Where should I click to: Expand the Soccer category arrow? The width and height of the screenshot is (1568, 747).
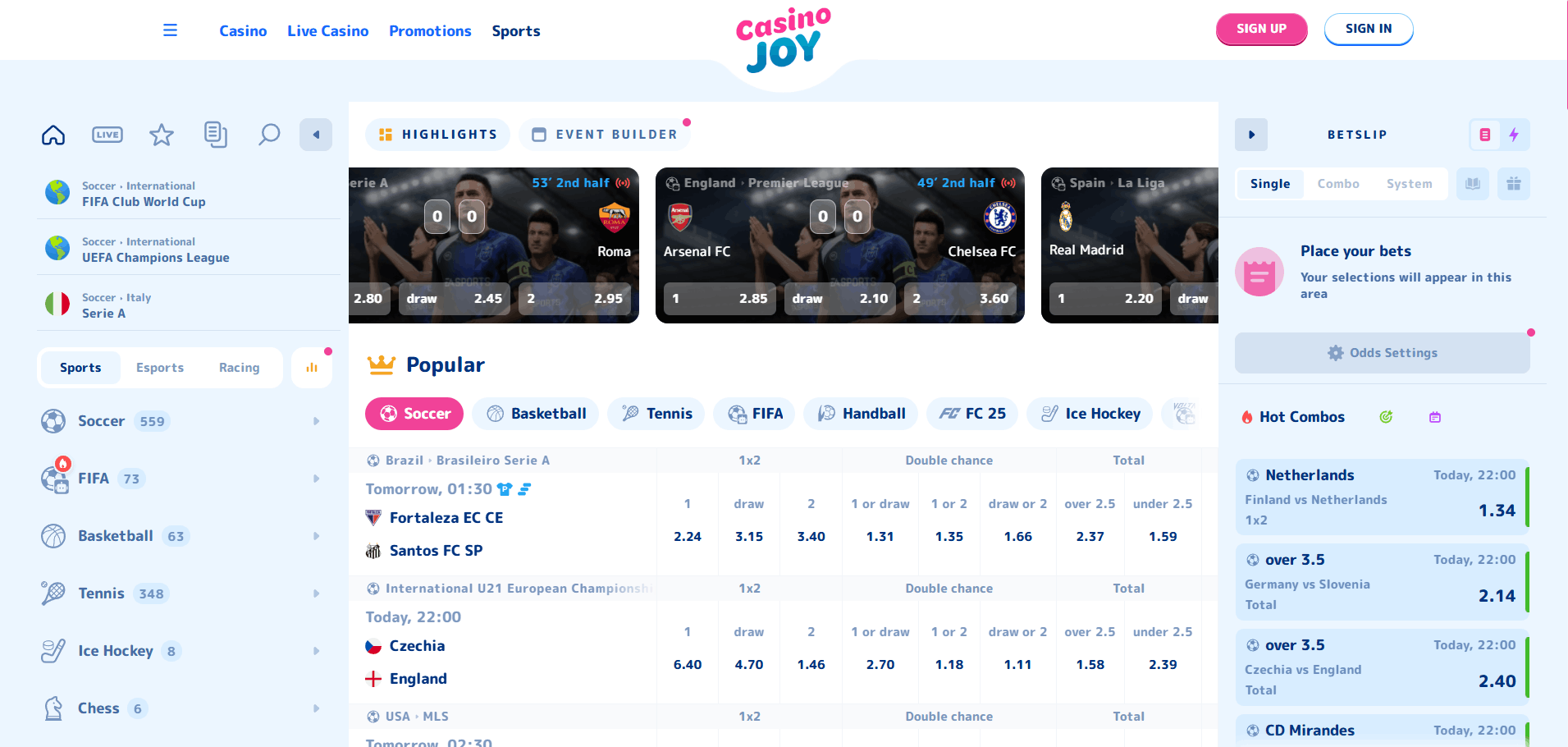tap(316, 421)
